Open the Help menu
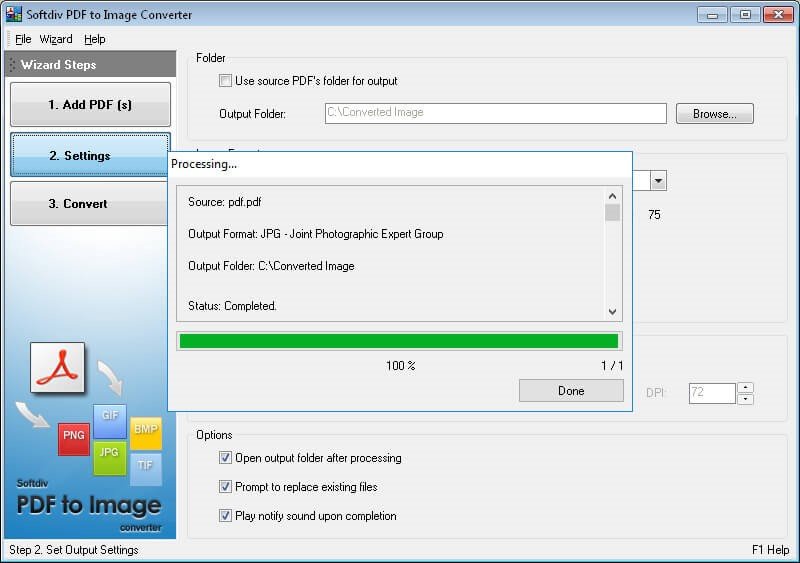This screenshot has height=563, width=800. click(x=95, y=39)
